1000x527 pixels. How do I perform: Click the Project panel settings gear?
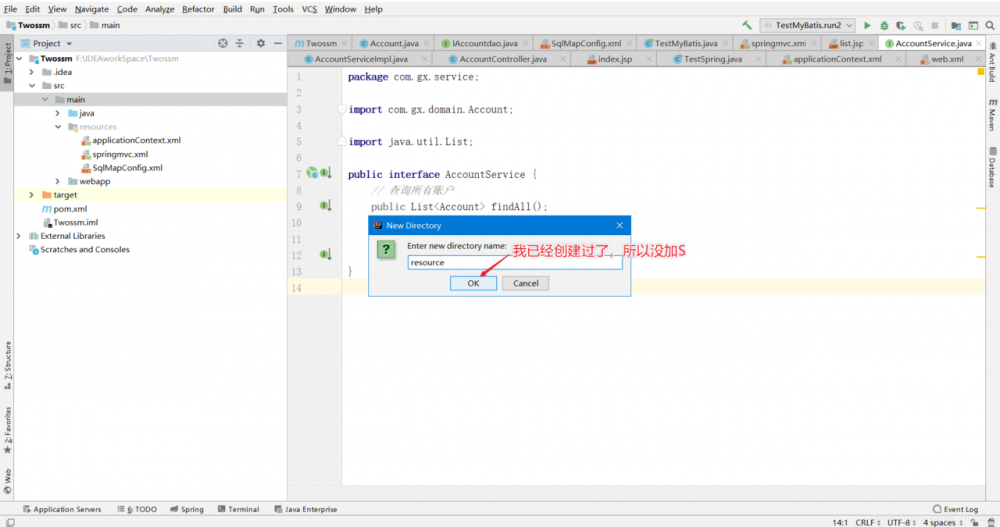pos(261,44)
